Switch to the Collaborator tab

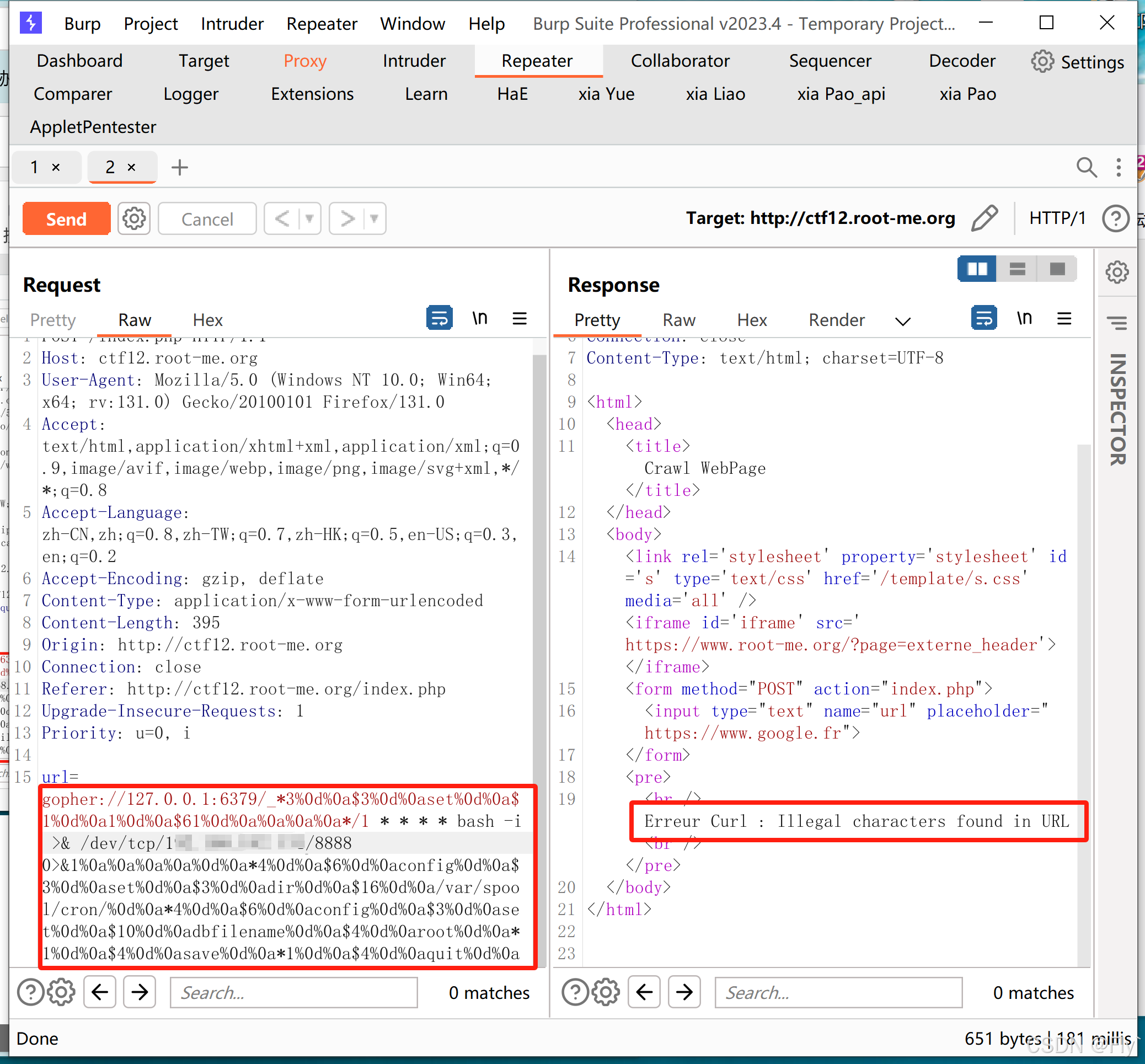(x=680, y=61)
